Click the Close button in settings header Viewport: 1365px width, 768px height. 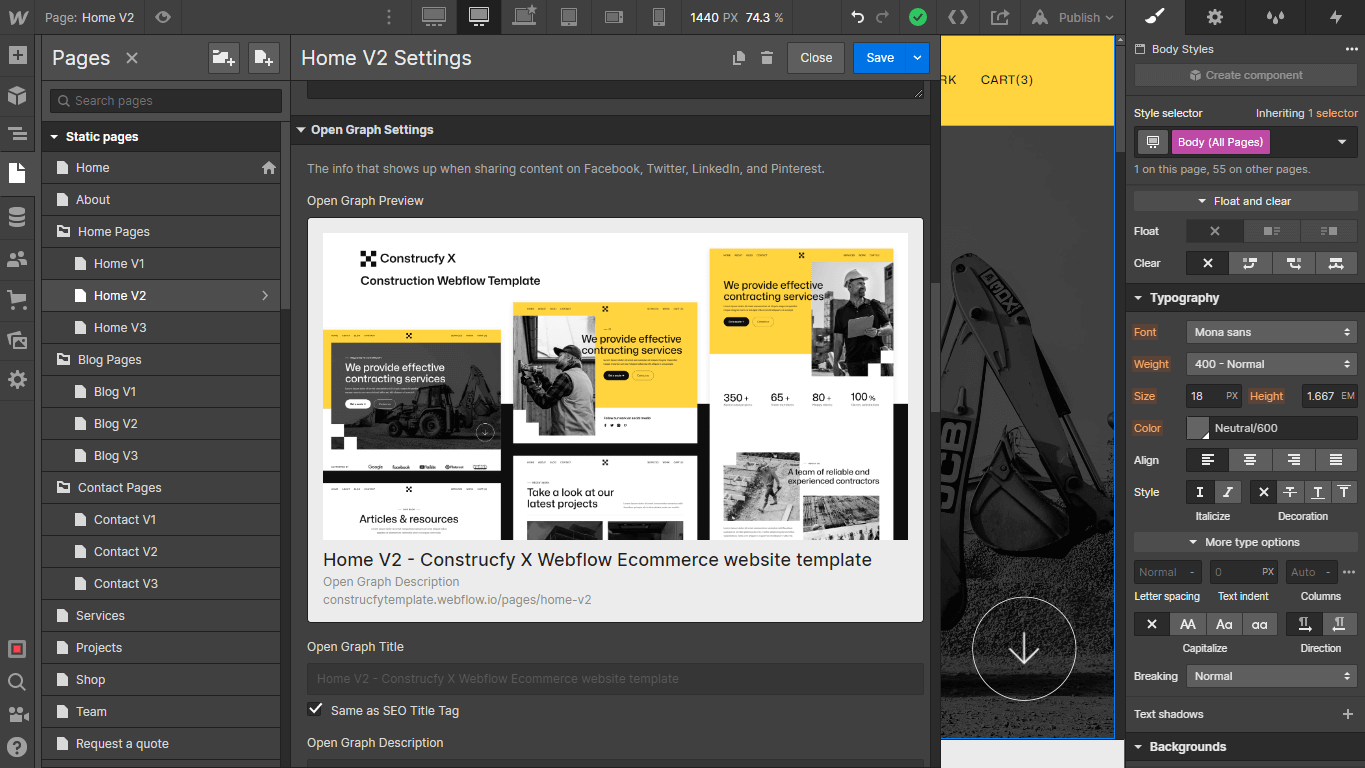pos(816,58)
